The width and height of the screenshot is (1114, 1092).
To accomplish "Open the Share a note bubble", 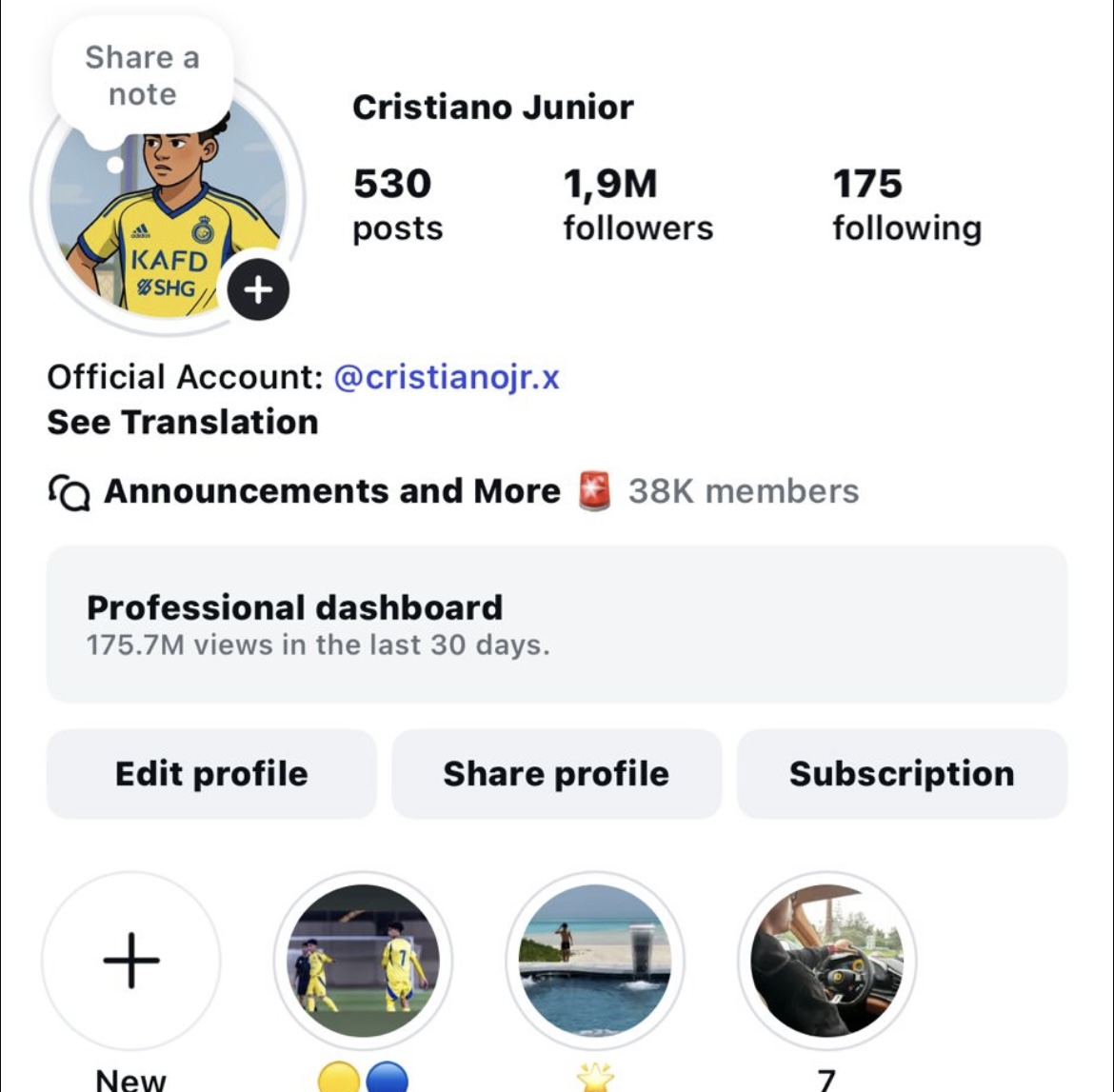I will pos(143,76).
